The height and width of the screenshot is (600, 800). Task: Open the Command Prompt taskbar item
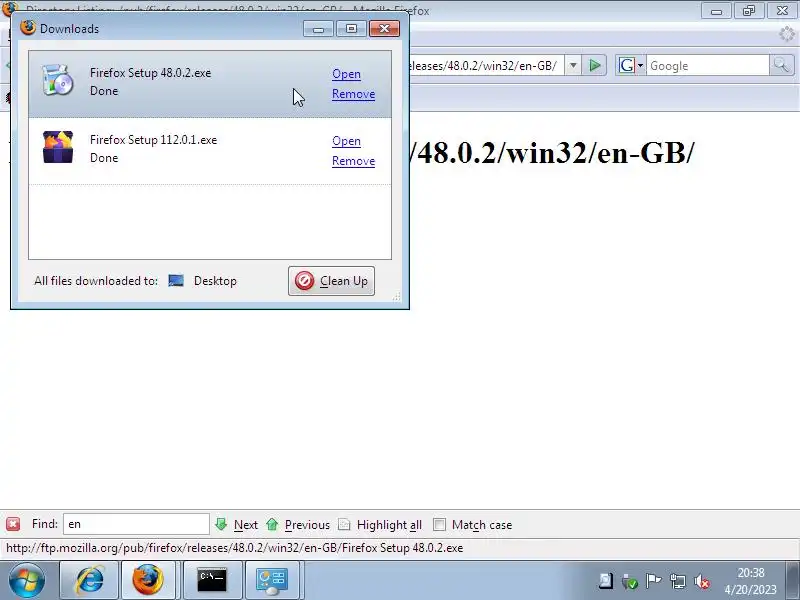[x=212, y=580]
